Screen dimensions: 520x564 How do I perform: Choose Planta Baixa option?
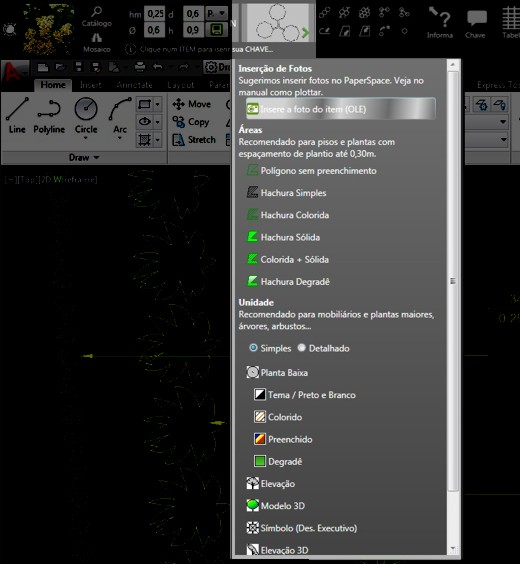[x=277, y=373]
